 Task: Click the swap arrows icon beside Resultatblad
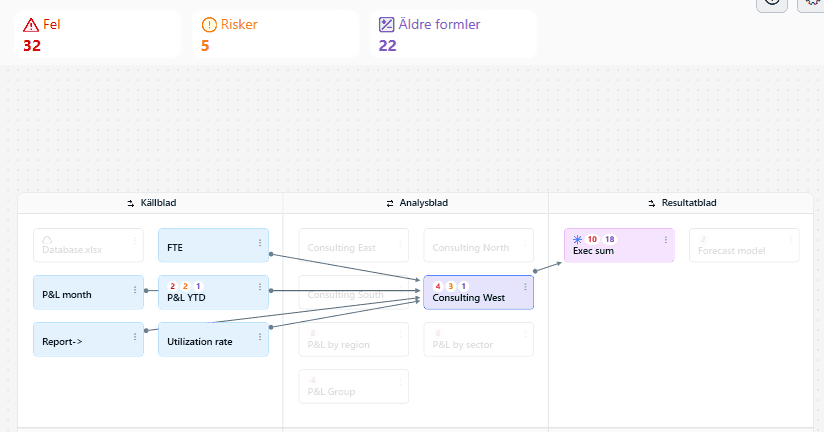(x=652, y=203)
